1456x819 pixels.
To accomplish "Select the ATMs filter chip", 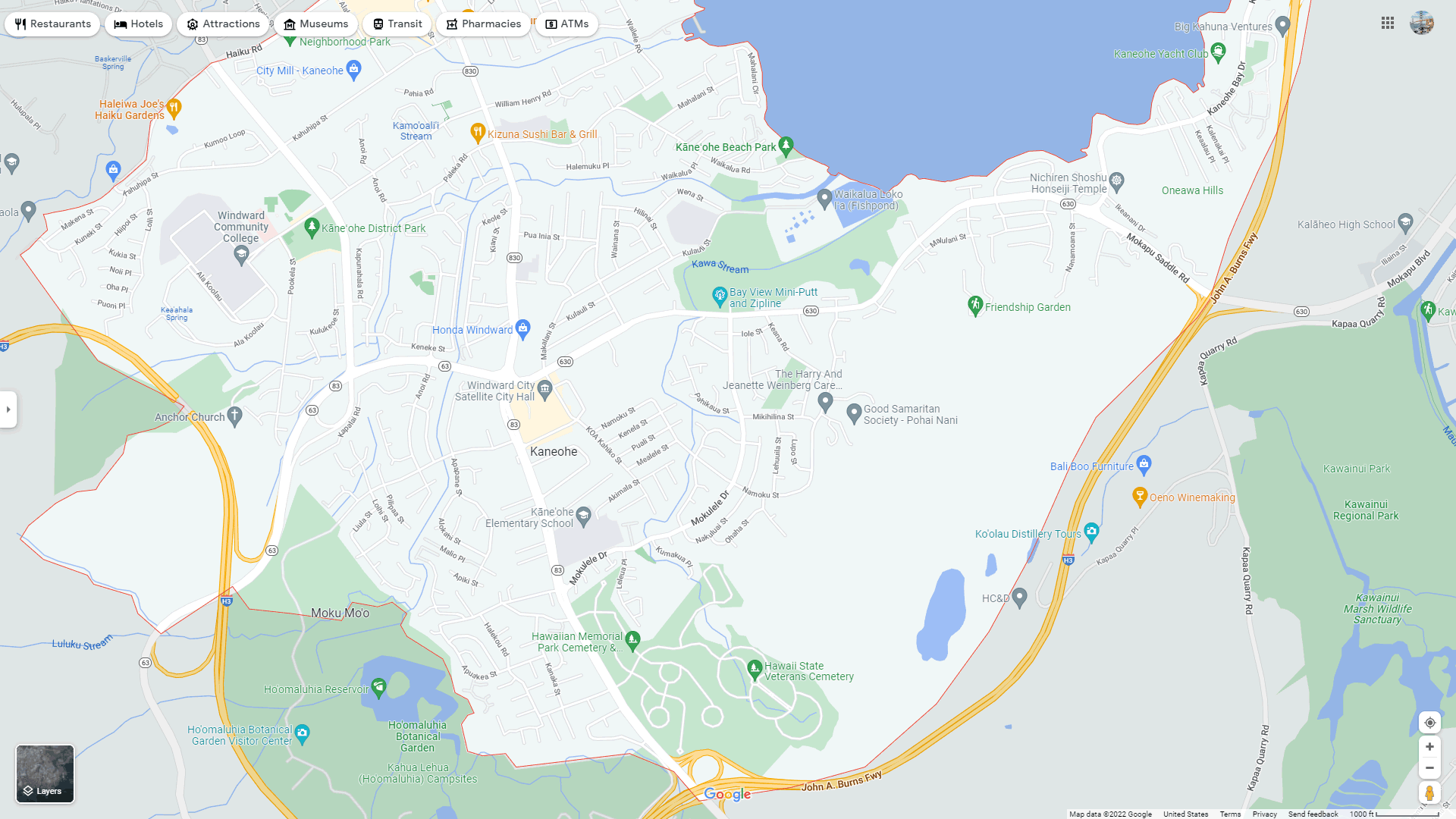I will (x=566, y=24).
